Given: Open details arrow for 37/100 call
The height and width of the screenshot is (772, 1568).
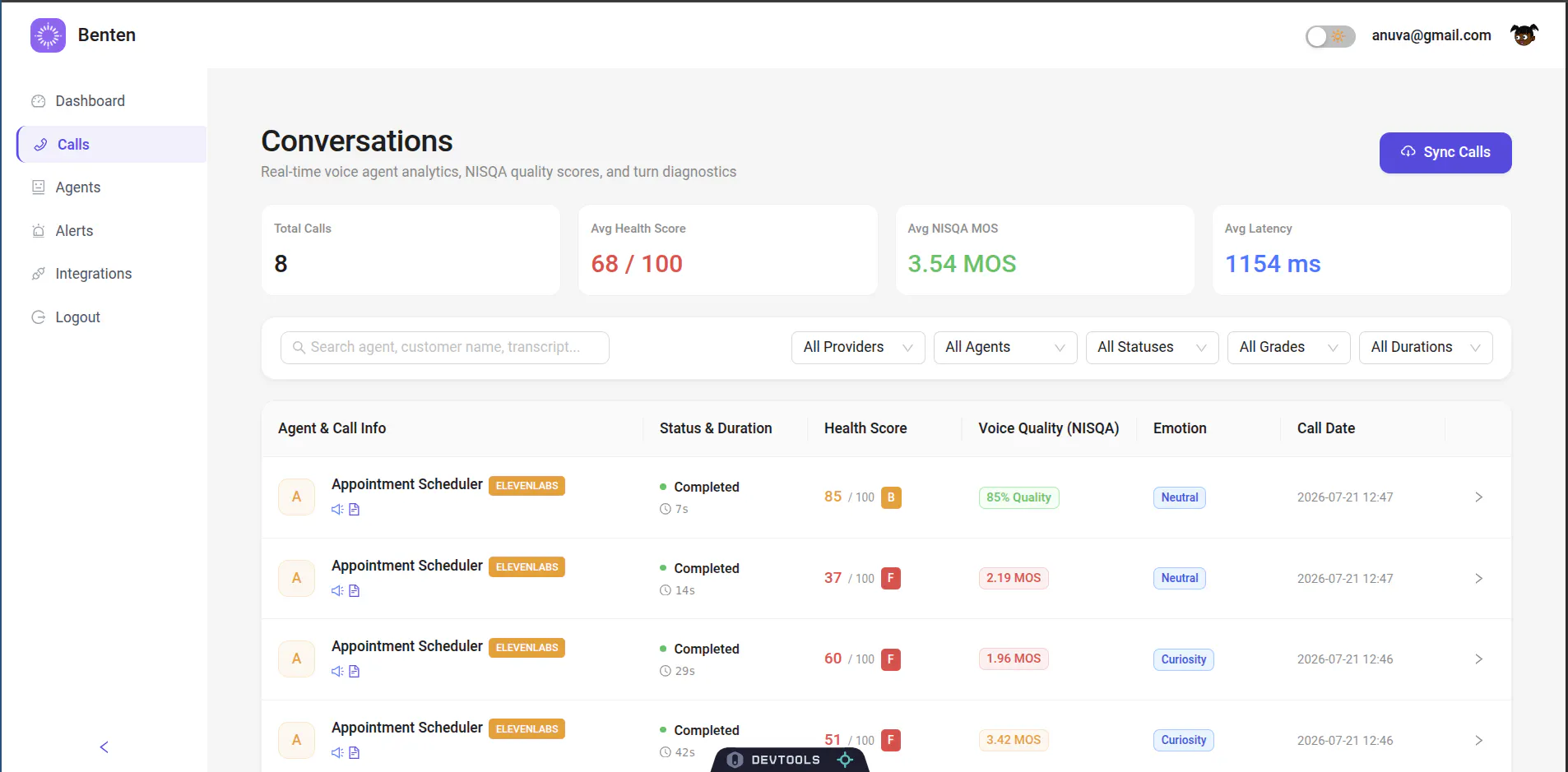Looking at the screenshot, I should [1478, 579].
